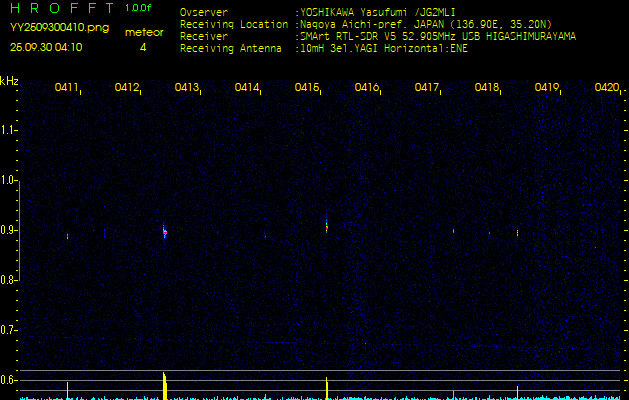
Task: Select the 0413 time tick label
Action: click(x=187, y=88)
